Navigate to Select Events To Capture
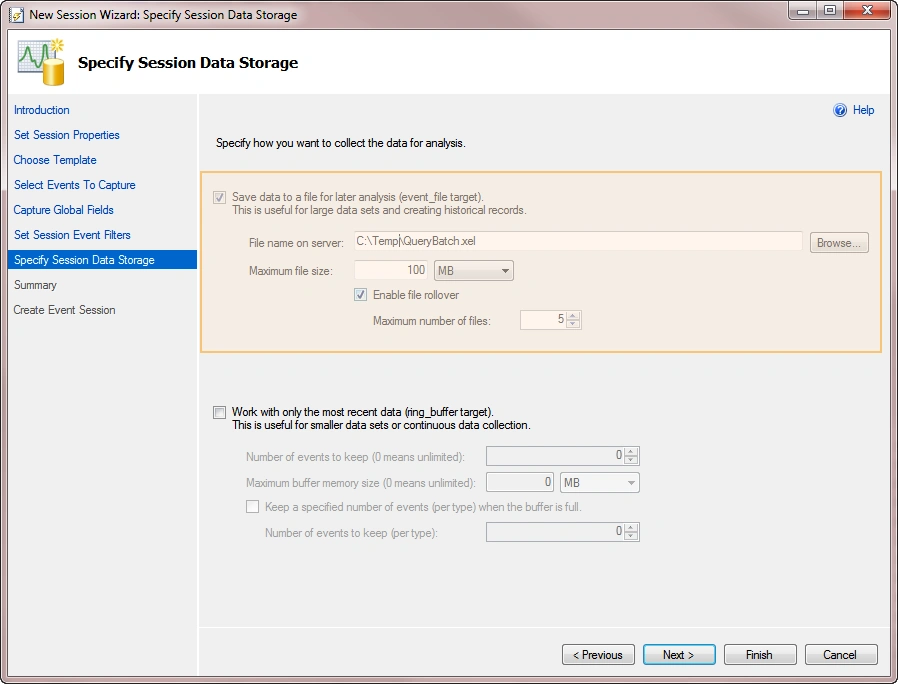898x684 pixels. click(x=74, y=185)
